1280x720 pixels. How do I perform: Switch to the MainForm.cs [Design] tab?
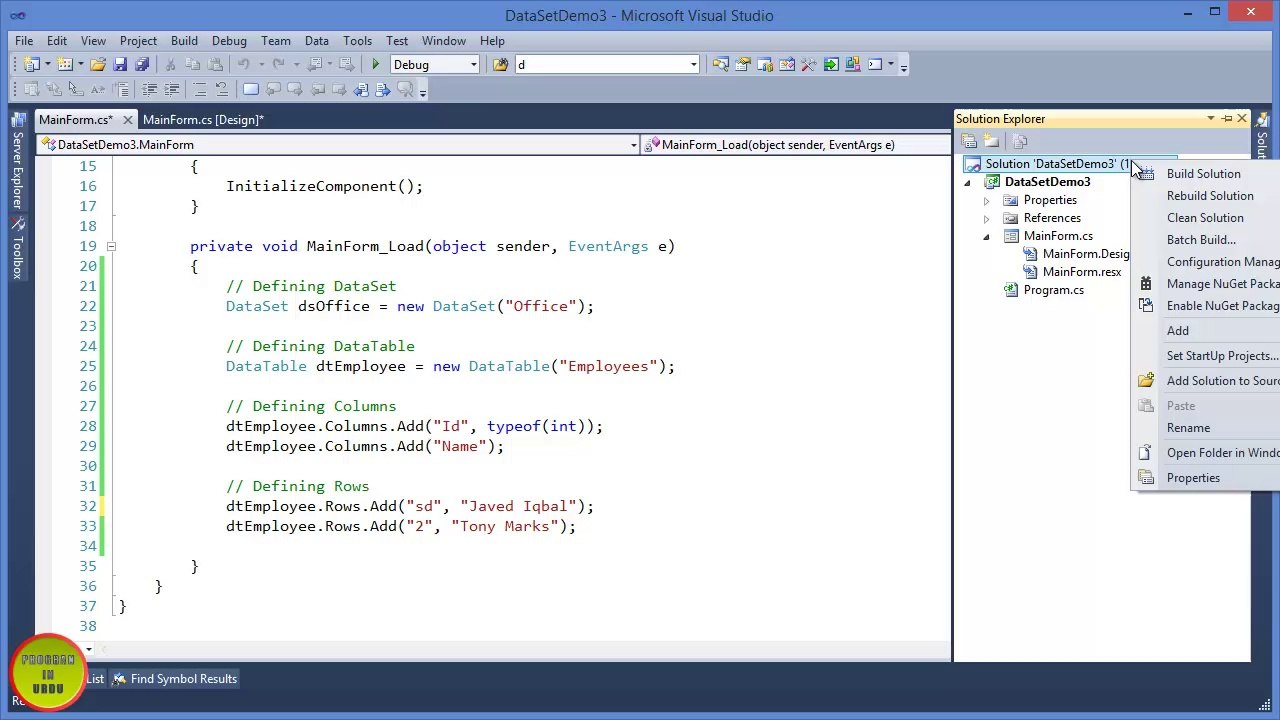point(203,120)
